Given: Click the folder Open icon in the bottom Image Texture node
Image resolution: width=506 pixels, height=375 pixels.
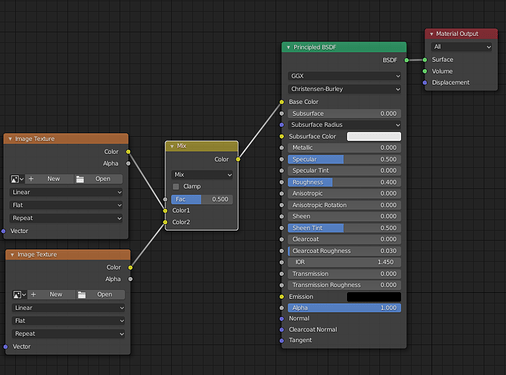Looking at the screenshot, I should (x=82, y=295).
